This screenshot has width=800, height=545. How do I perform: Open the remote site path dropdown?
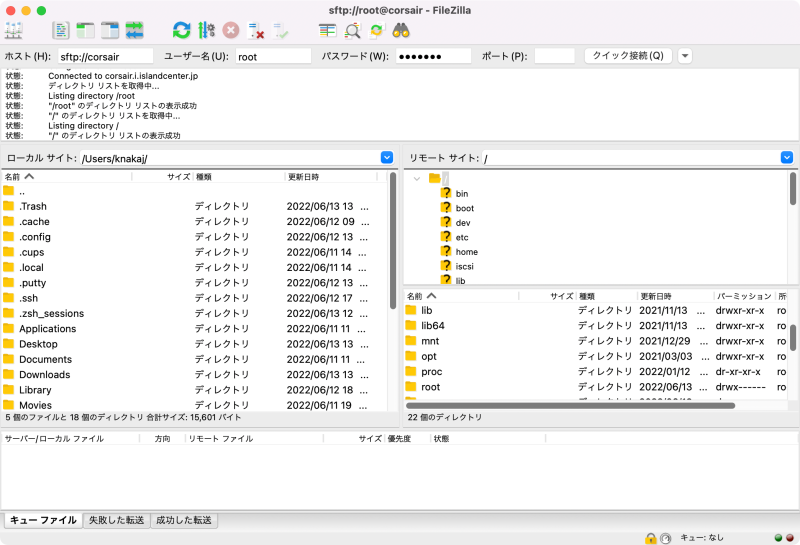point(787,158)
